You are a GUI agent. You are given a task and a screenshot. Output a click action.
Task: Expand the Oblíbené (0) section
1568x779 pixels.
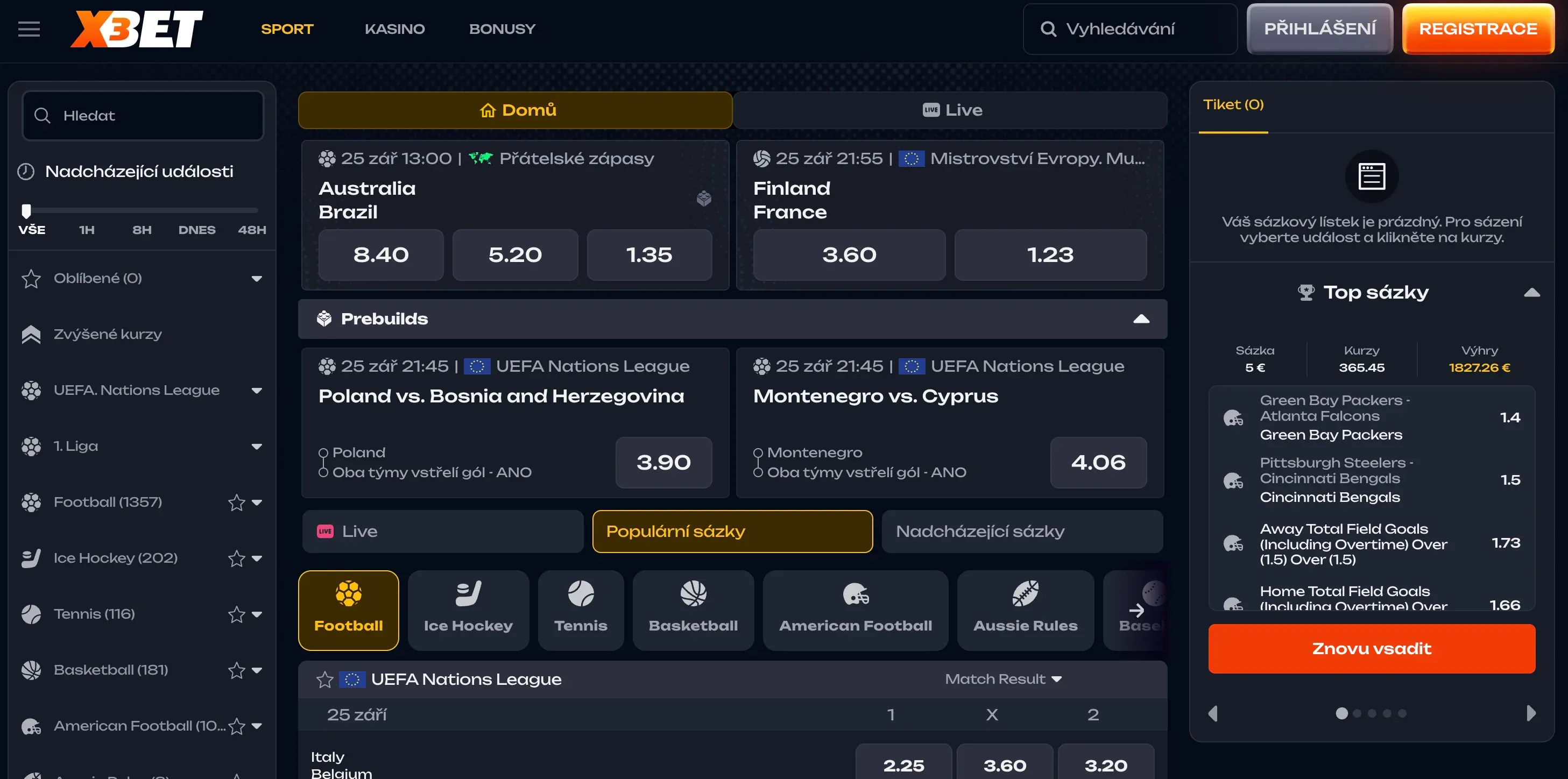(257, 279)
